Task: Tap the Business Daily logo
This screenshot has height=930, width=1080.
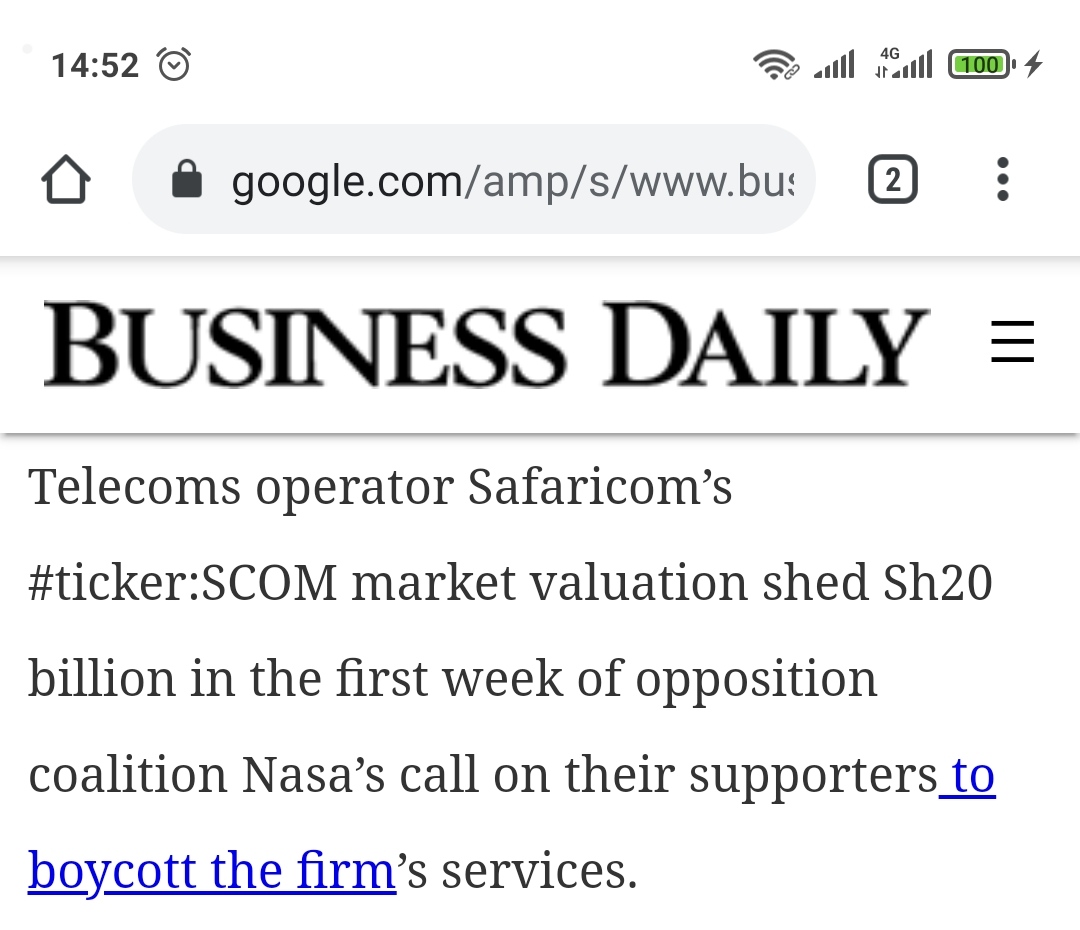Action: pos(486,344)
